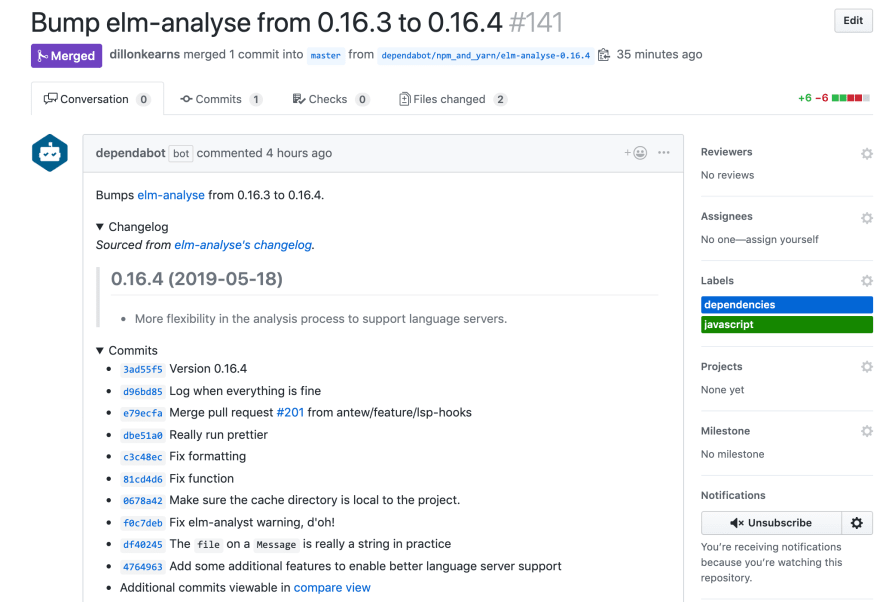Open commit df40245
Image resolution: width=880 pixels, height=602 pixels.
[143, 545]
